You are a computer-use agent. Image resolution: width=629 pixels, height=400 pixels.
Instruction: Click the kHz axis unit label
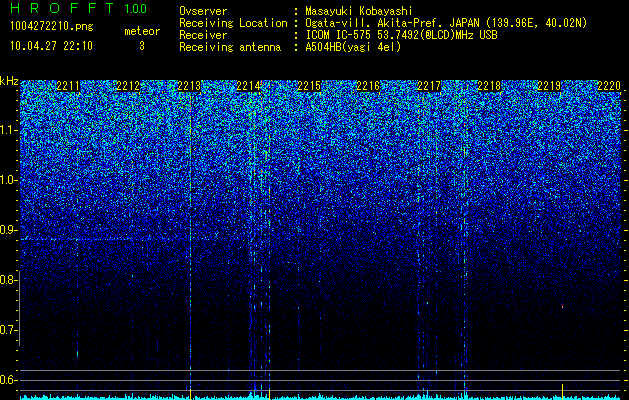[9, 81]
